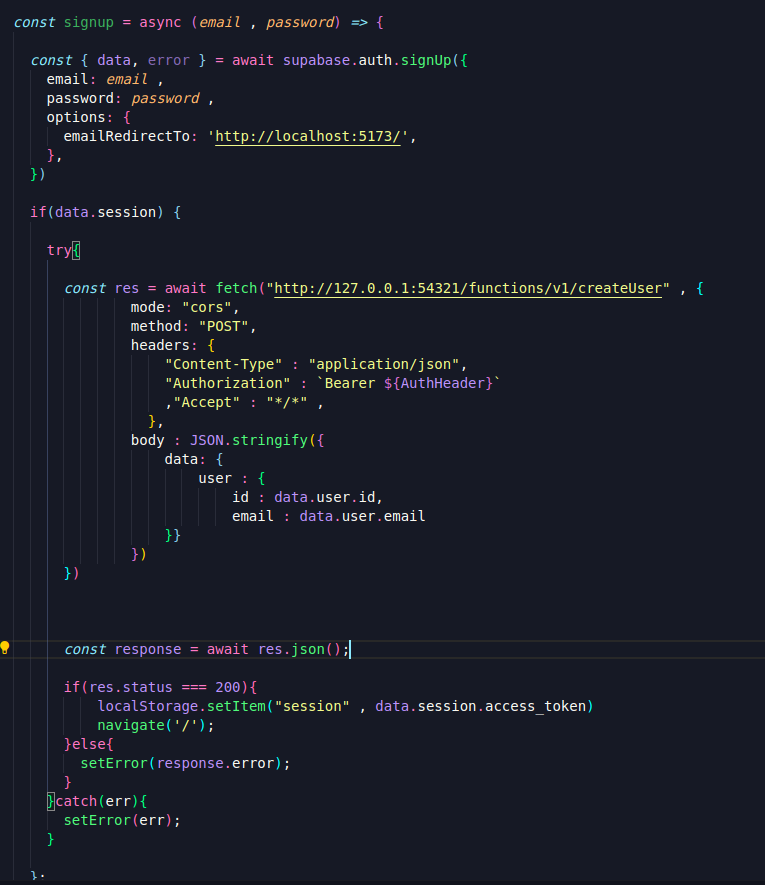This screenshot has height=885, width=765.
Task: Click the "POST" method string
Action: 224,326
